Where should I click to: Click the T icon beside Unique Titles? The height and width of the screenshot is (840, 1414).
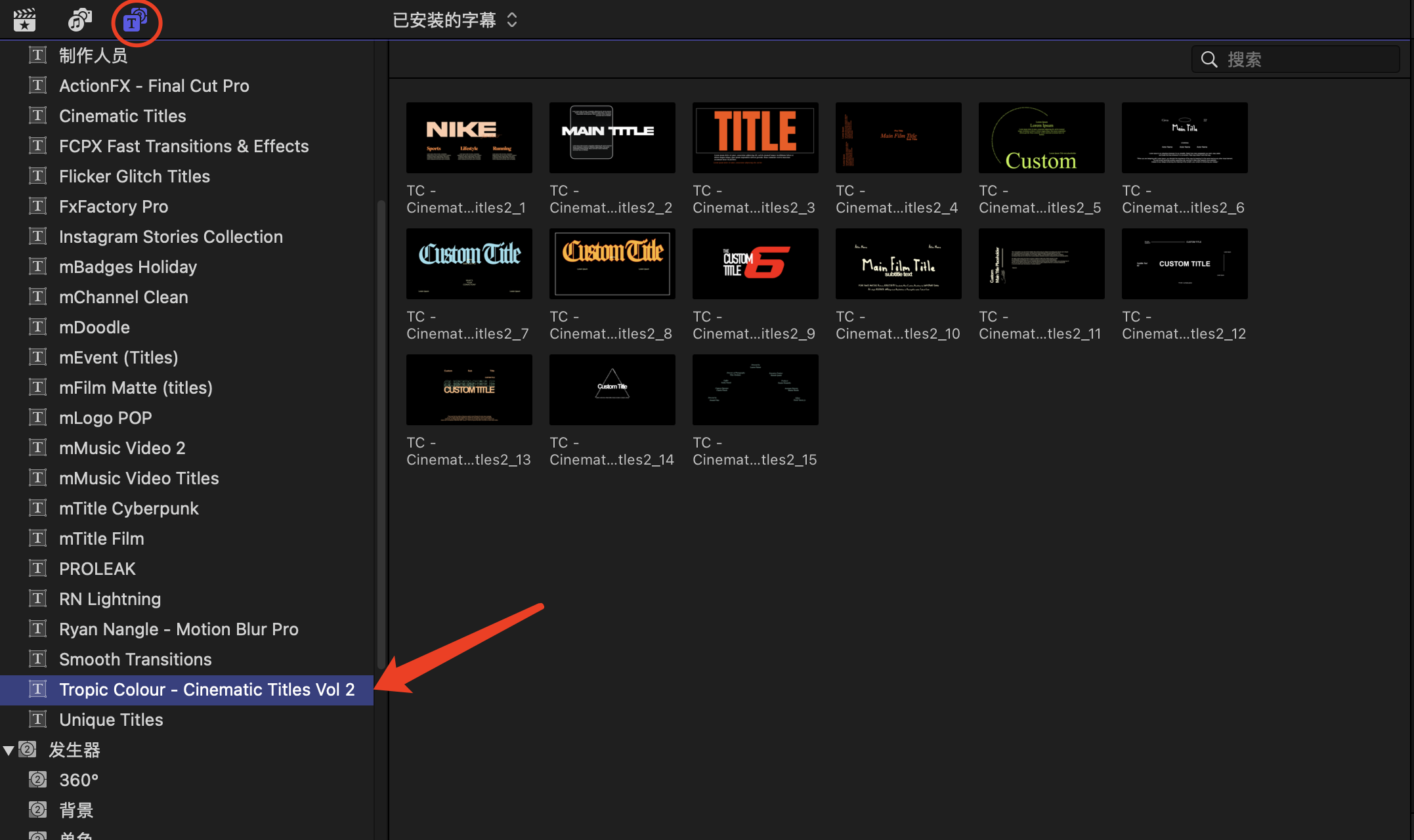coord(38,719)
